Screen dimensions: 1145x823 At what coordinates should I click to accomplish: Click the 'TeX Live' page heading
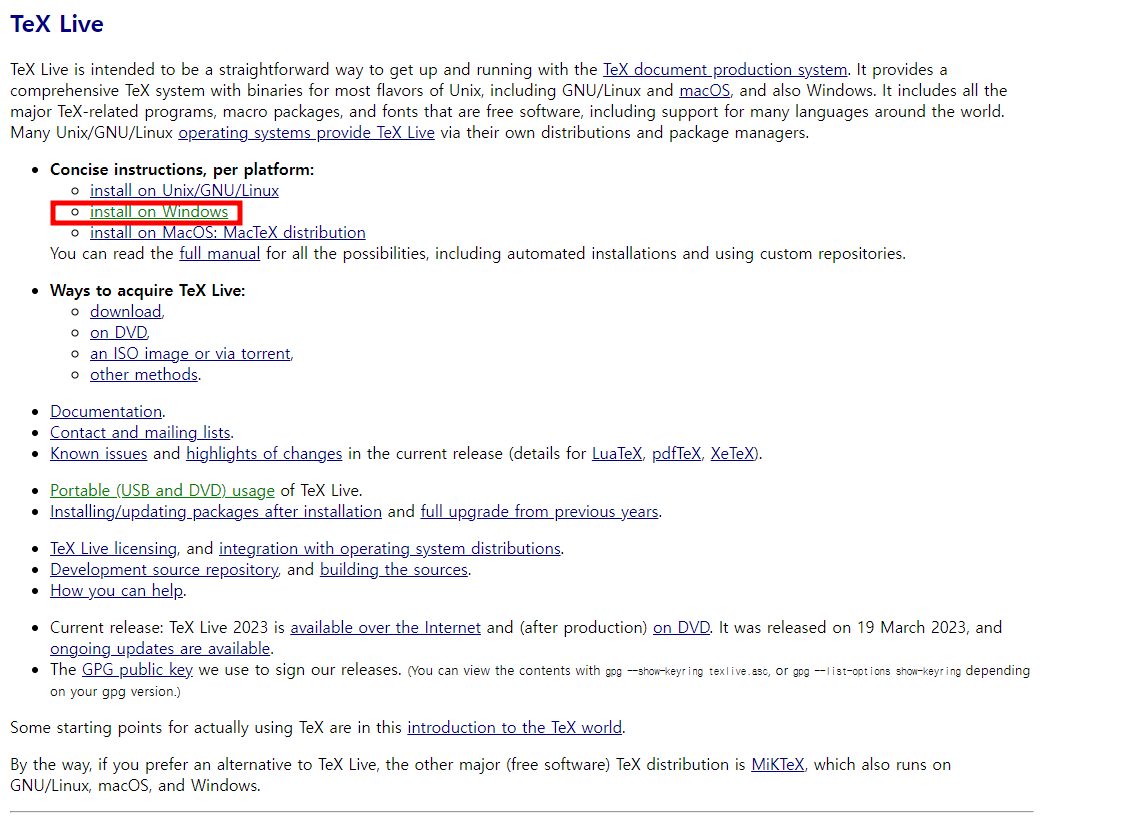coord(57,24)
